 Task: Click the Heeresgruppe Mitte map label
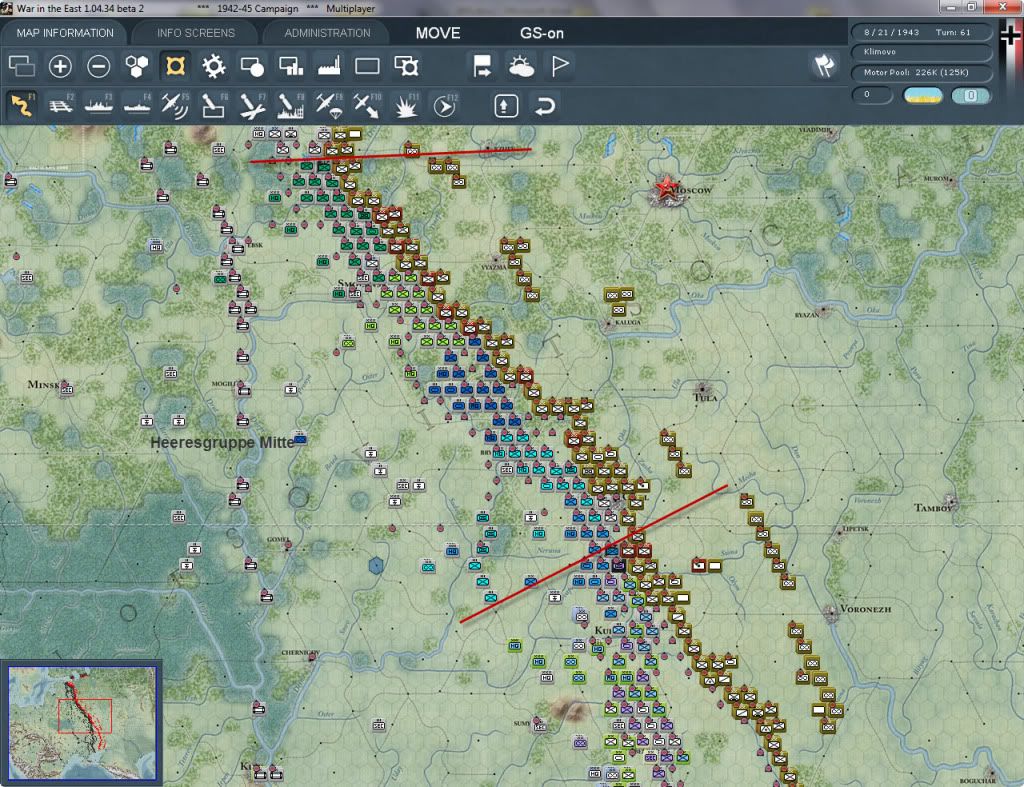223,443
